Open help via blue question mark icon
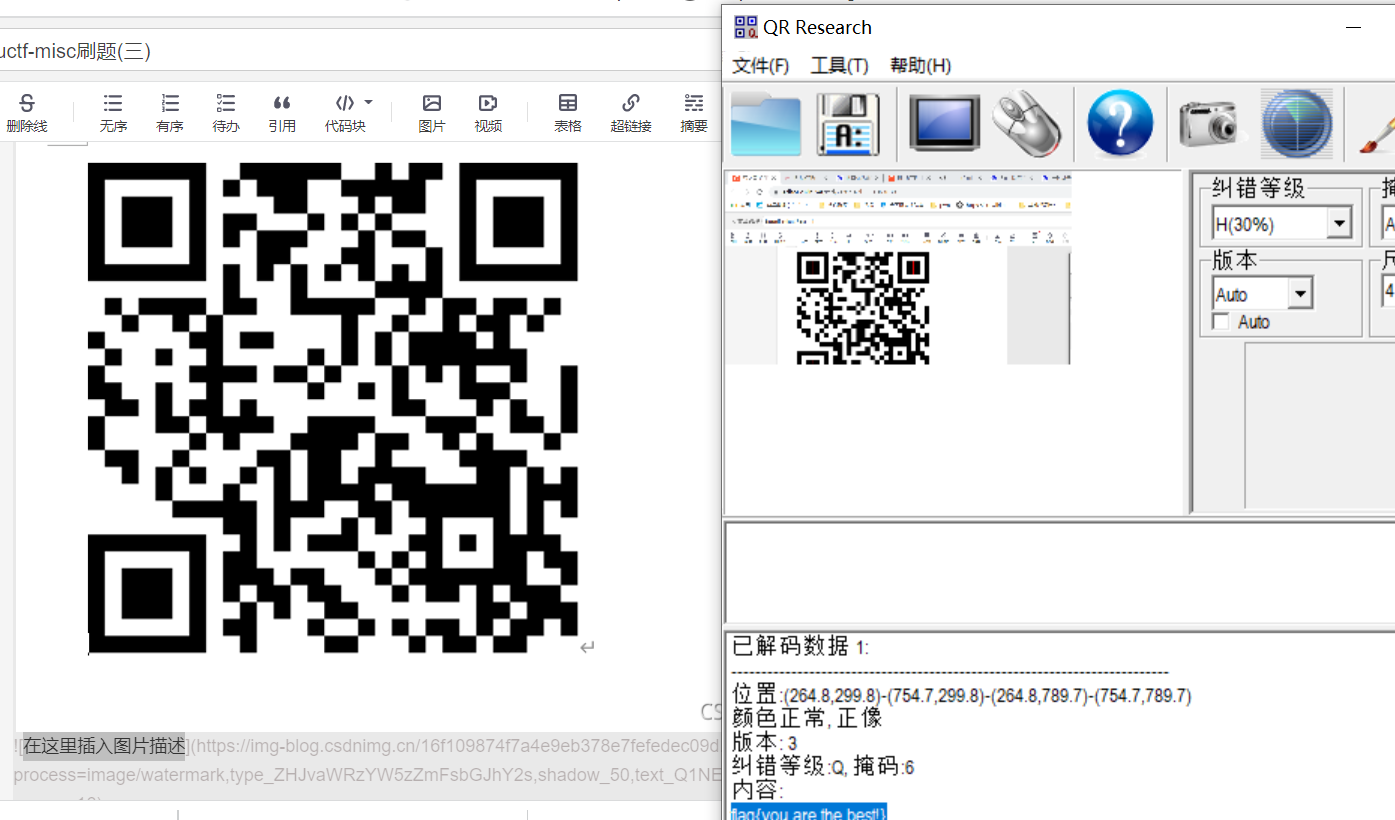This screenshot has height=820, width=1395. click(1119, 124)
